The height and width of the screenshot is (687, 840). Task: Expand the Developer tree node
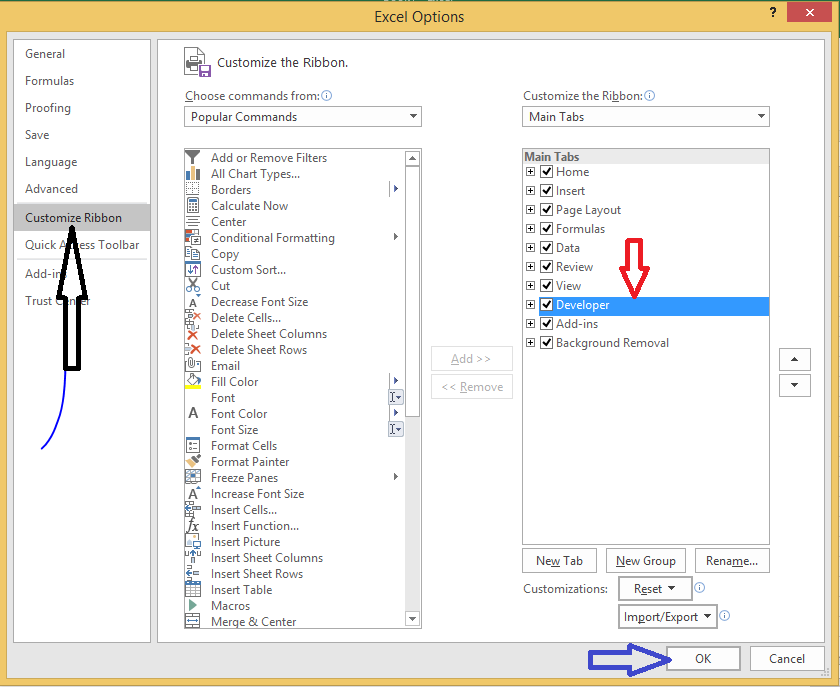tap(530, 304)
